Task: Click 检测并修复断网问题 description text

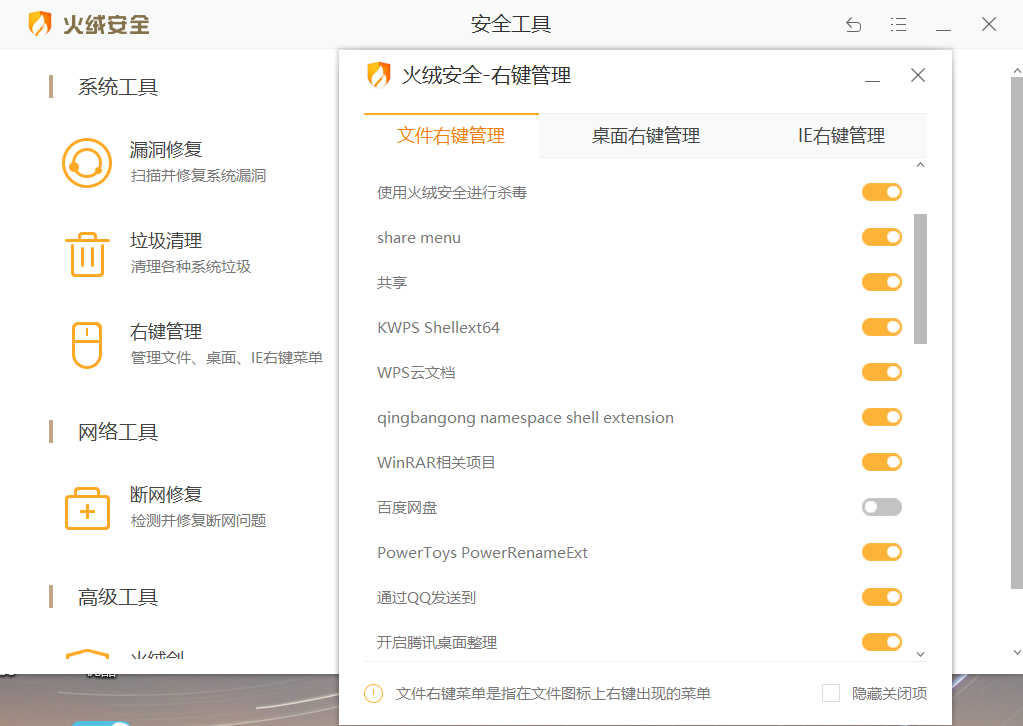Action: pyautogui.click(x=198, y=521)
